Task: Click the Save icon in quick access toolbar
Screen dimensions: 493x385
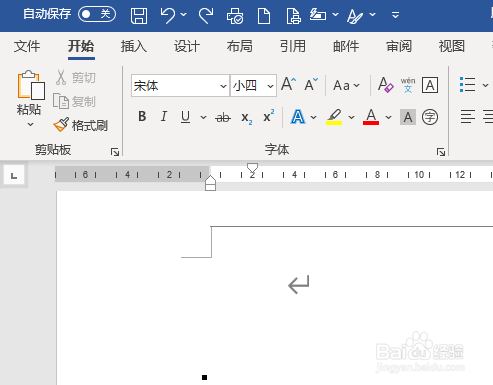Action: point(139,15)
